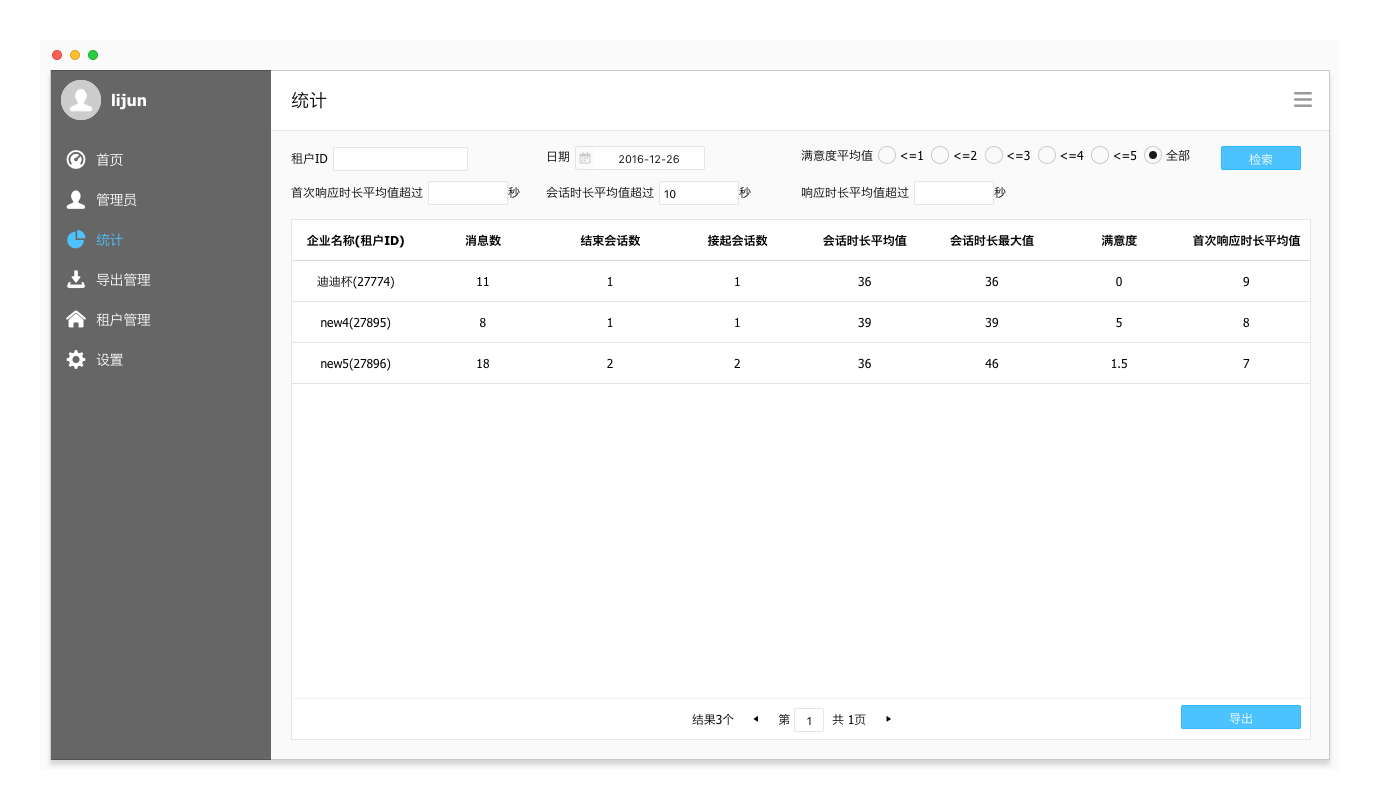Screen dimensions: 1380x810
Task: Focus the 响应时长平均值超过 input
Action: pyautogui.click(x=954, y=193)
